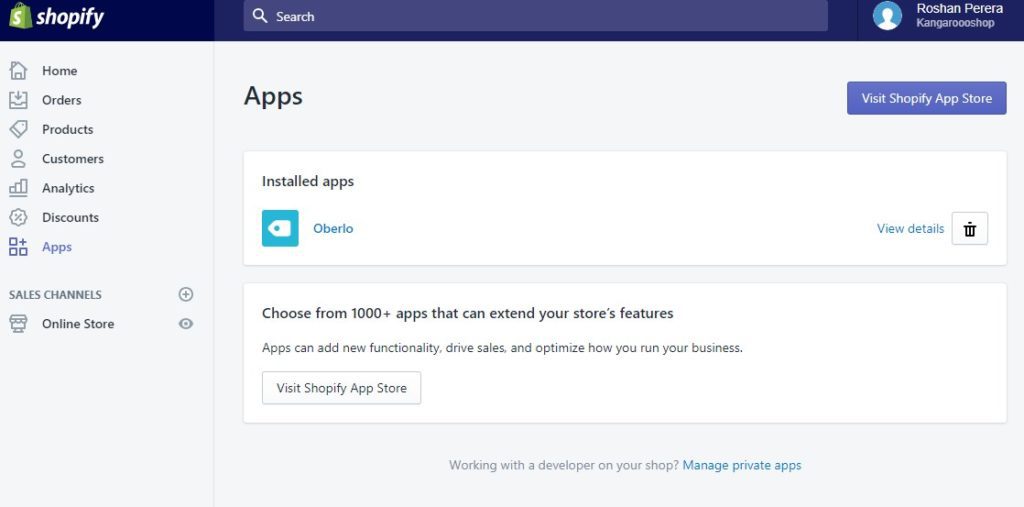Click the Analytics bar chart icon

click(x=18, y=188)
